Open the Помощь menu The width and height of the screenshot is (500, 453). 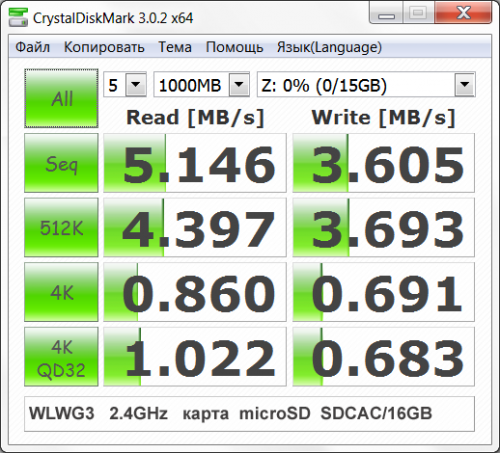[x=234, y=47]
